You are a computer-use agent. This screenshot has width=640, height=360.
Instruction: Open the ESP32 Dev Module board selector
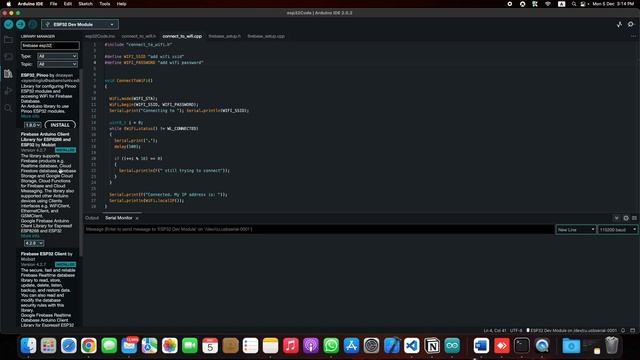point(80,24)
